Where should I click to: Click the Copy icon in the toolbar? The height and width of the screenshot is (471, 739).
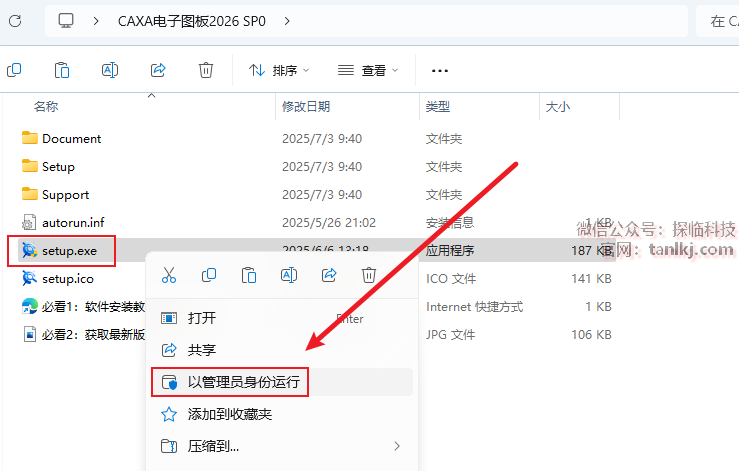tap(14, 70)
